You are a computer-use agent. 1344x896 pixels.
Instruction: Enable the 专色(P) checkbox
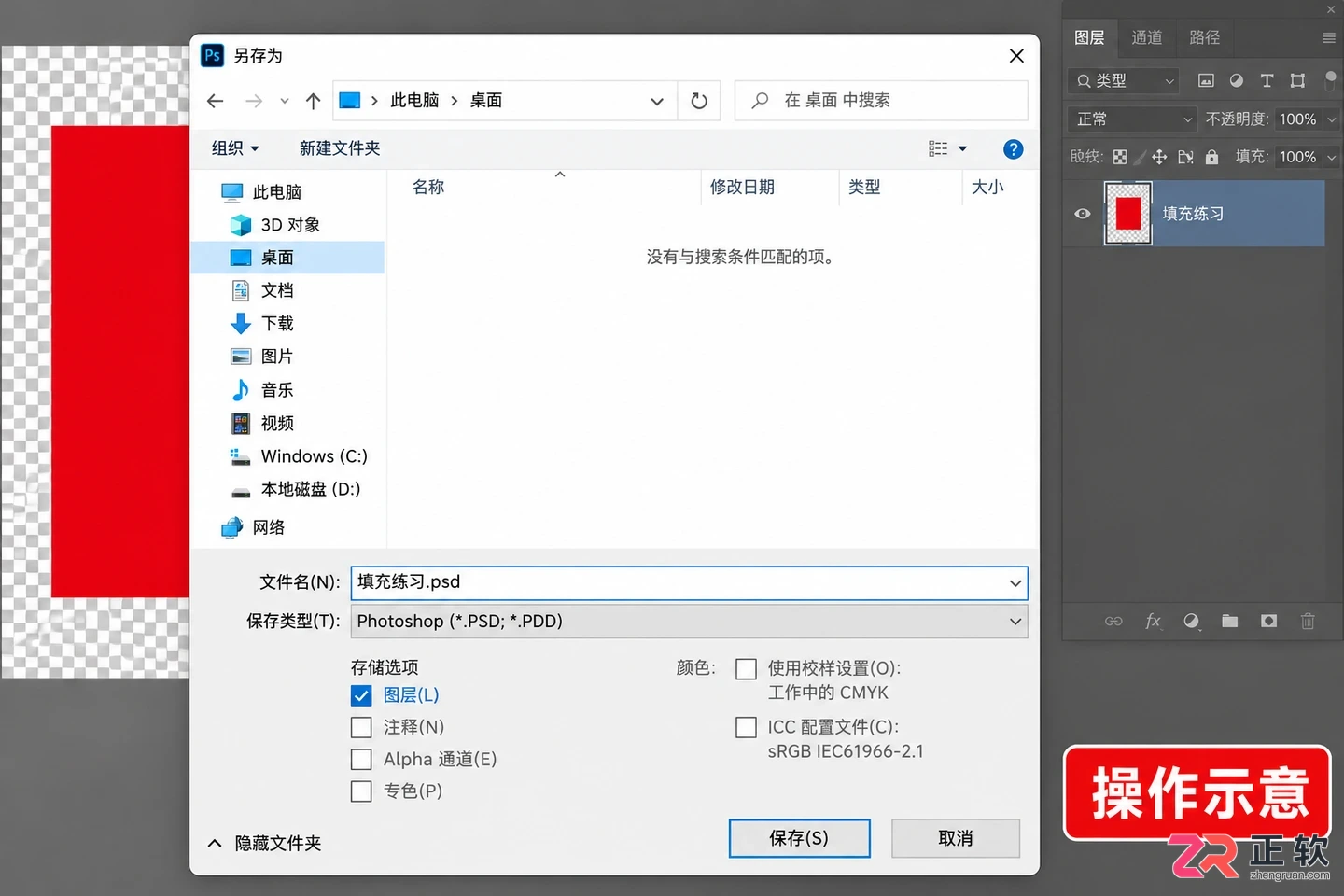(361, 791)
